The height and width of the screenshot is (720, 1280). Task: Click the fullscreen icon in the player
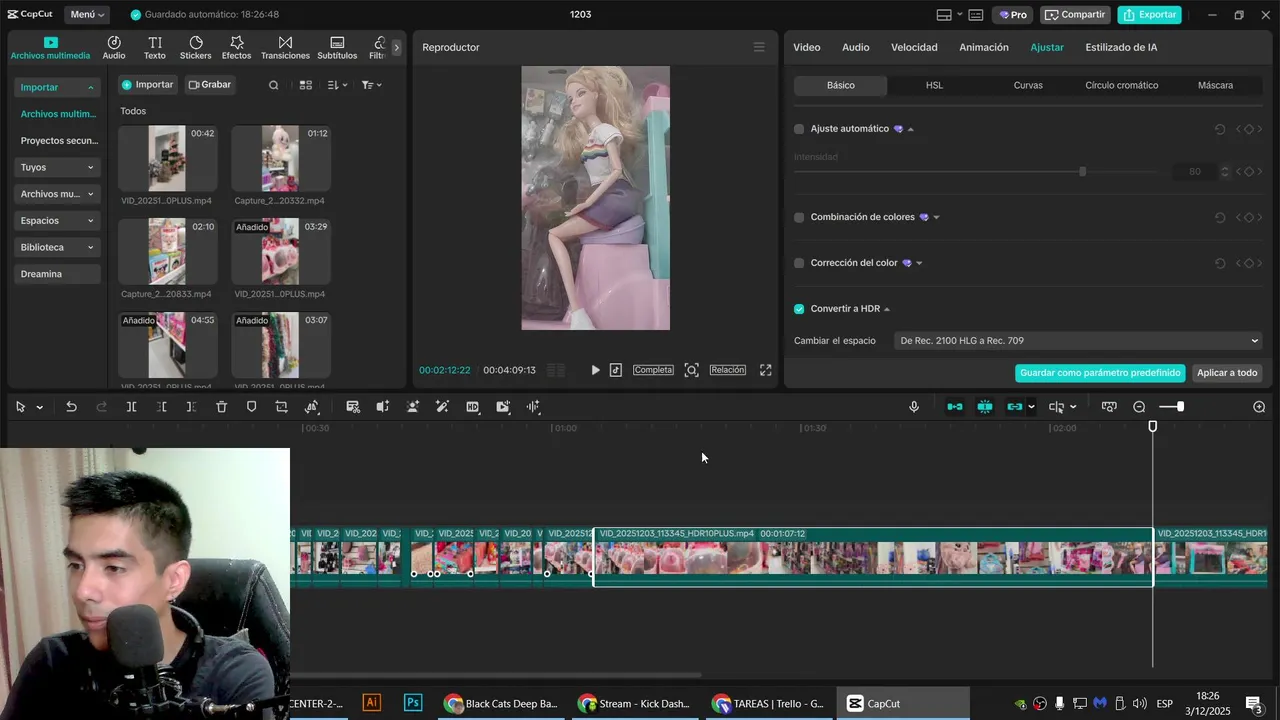(766, 370)
